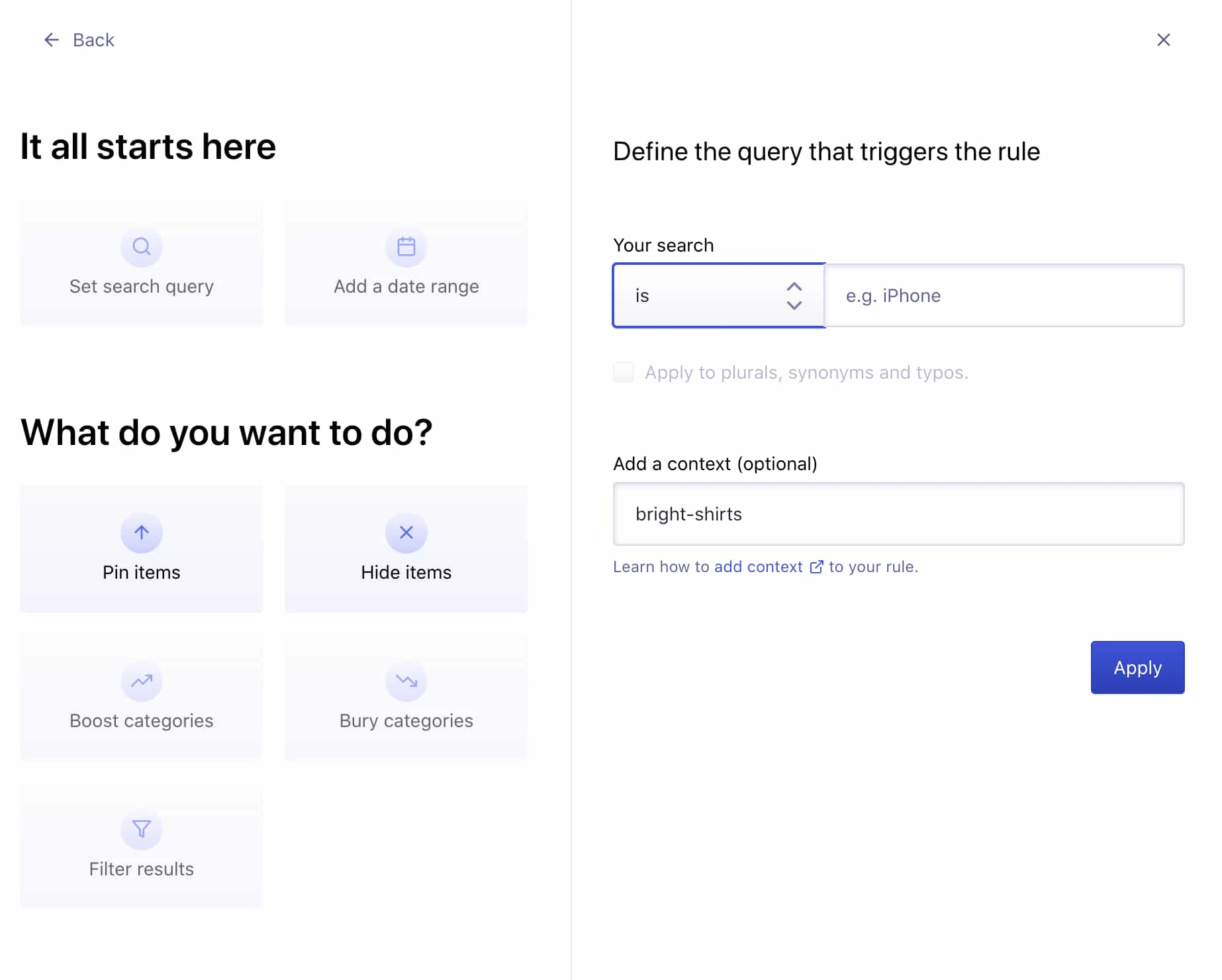Select the Hide items card

click(406, 550)
